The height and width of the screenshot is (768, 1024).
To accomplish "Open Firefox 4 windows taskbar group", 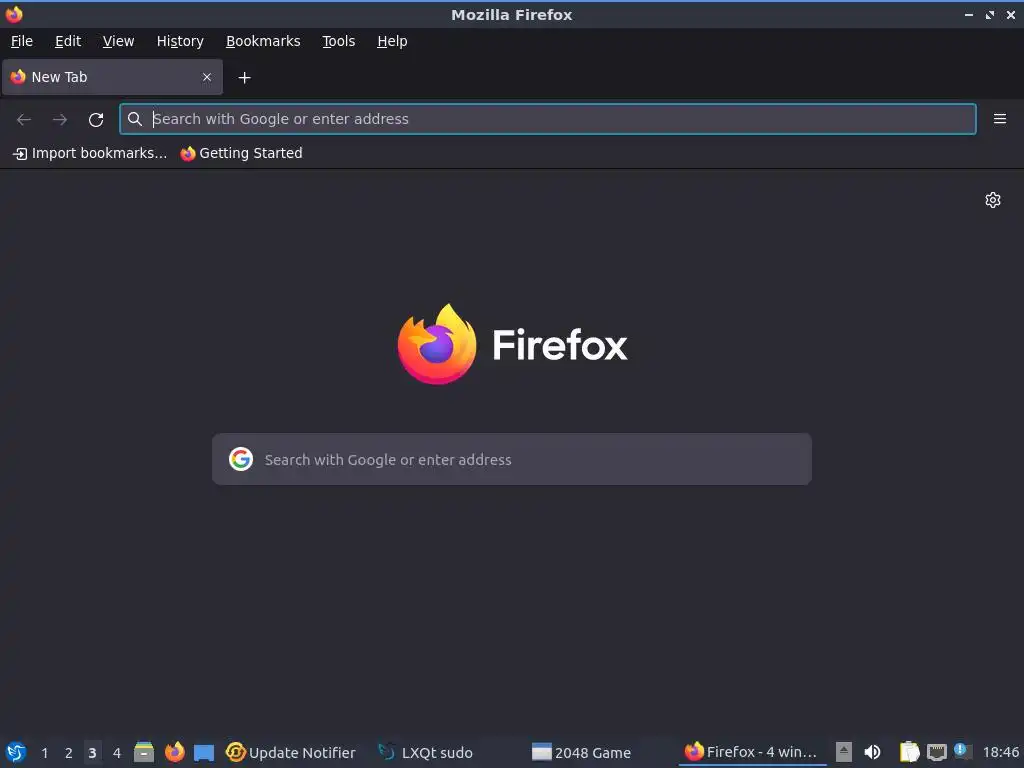I will [751, 752].
